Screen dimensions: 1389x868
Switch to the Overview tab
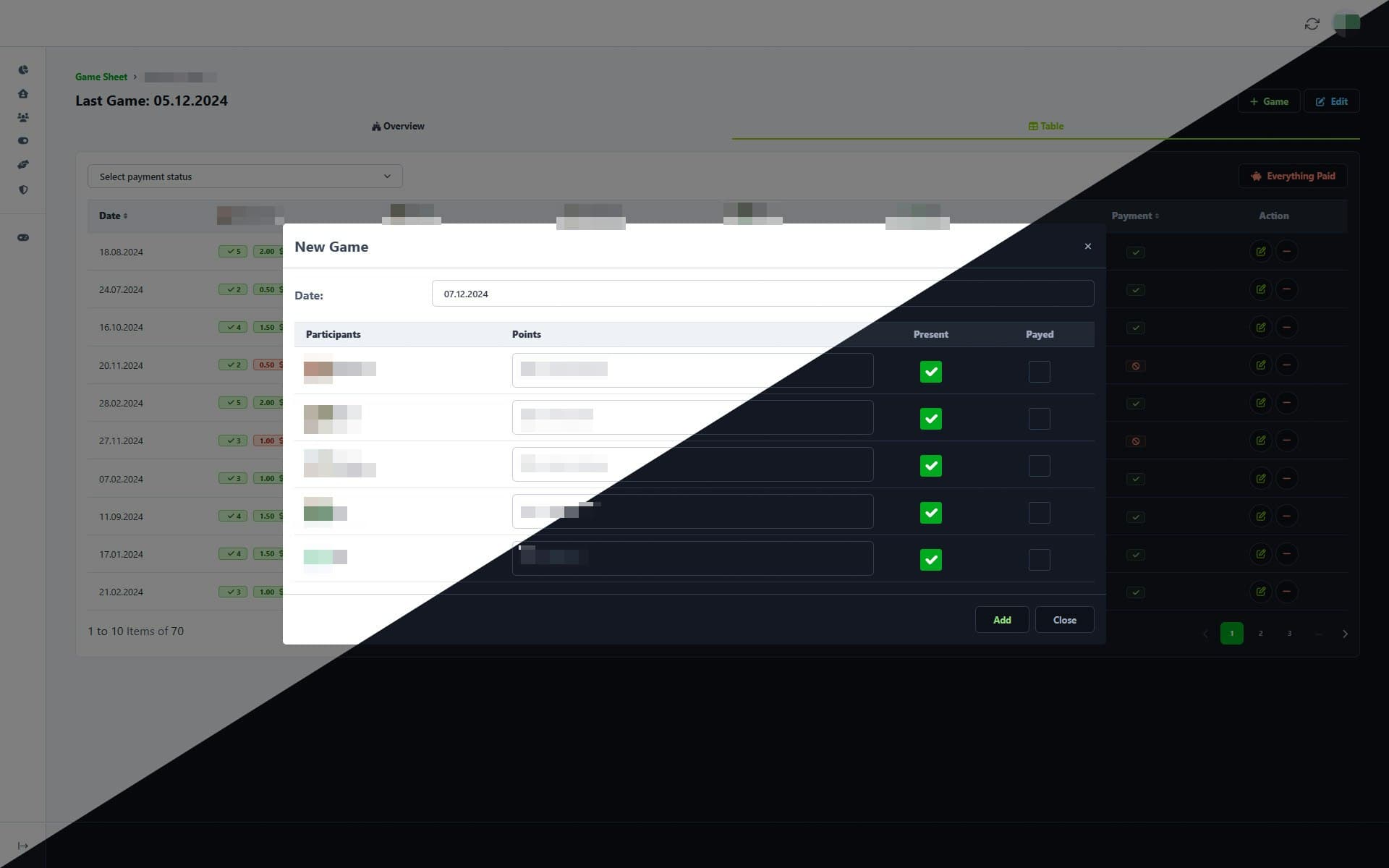398,126
